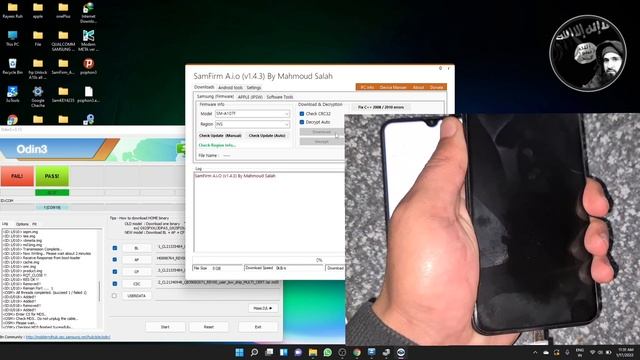This screenshot has width=640, height=360.
Task: Open This PC desktop icon
Action: [x=13, y=38]
